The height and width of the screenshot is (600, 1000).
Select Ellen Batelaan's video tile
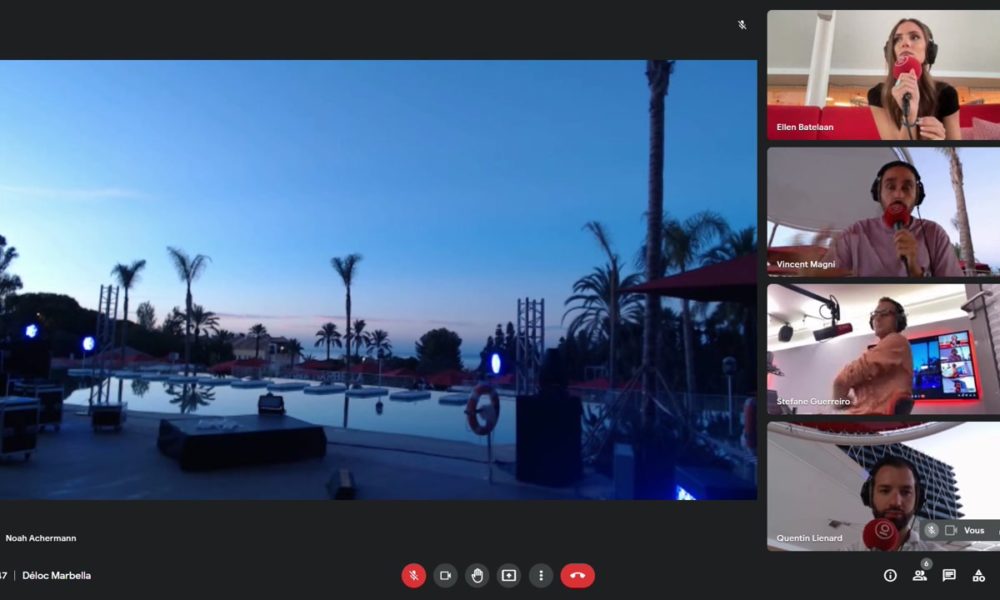point(883,75)
